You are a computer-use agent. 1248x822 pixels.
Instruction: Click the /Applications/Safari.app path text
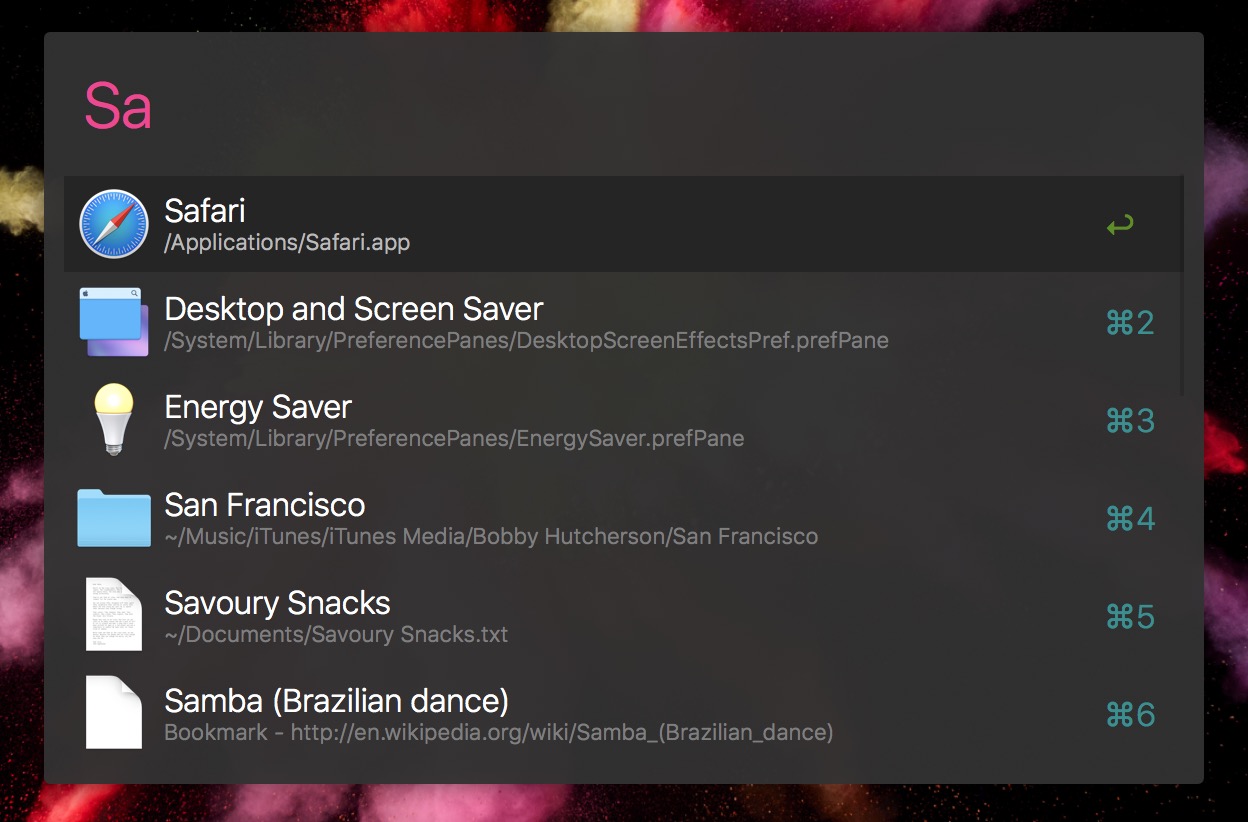[287, 242]
